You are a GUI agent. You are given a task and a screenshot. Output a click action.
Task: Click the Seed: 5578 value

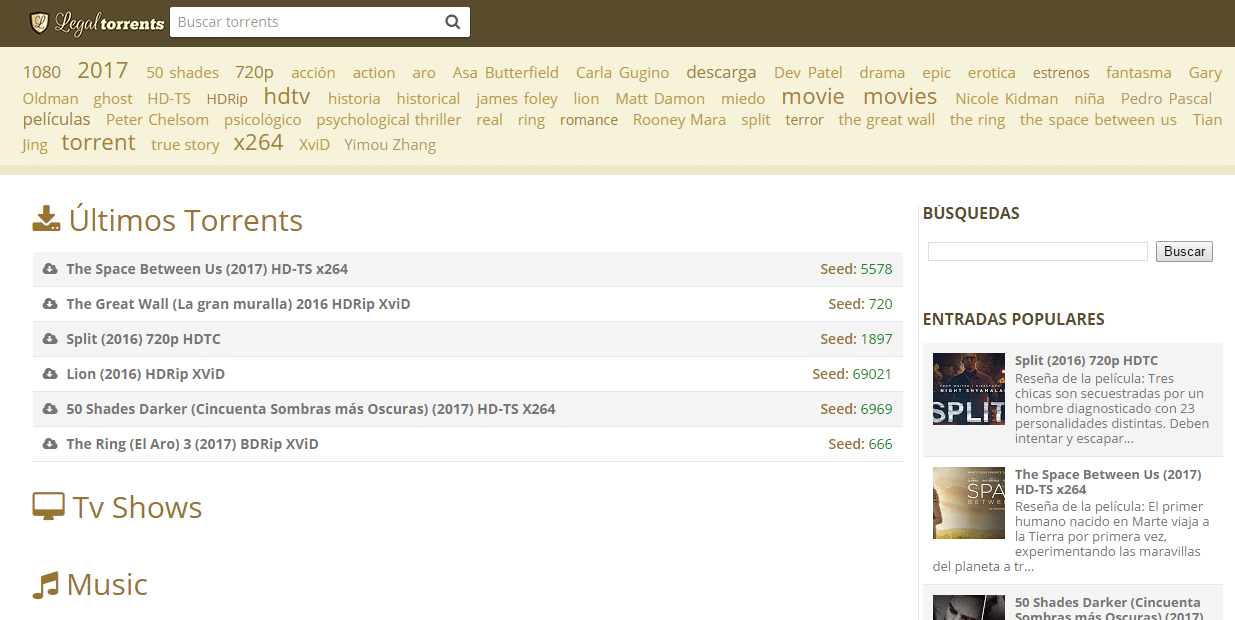click(876, 269)
